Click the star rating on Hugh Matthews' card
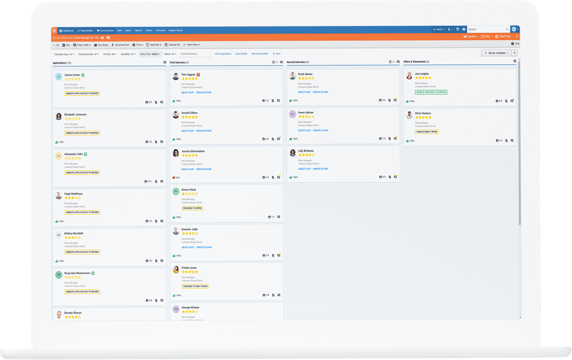 pyautogui.click(x=73, y=198)
